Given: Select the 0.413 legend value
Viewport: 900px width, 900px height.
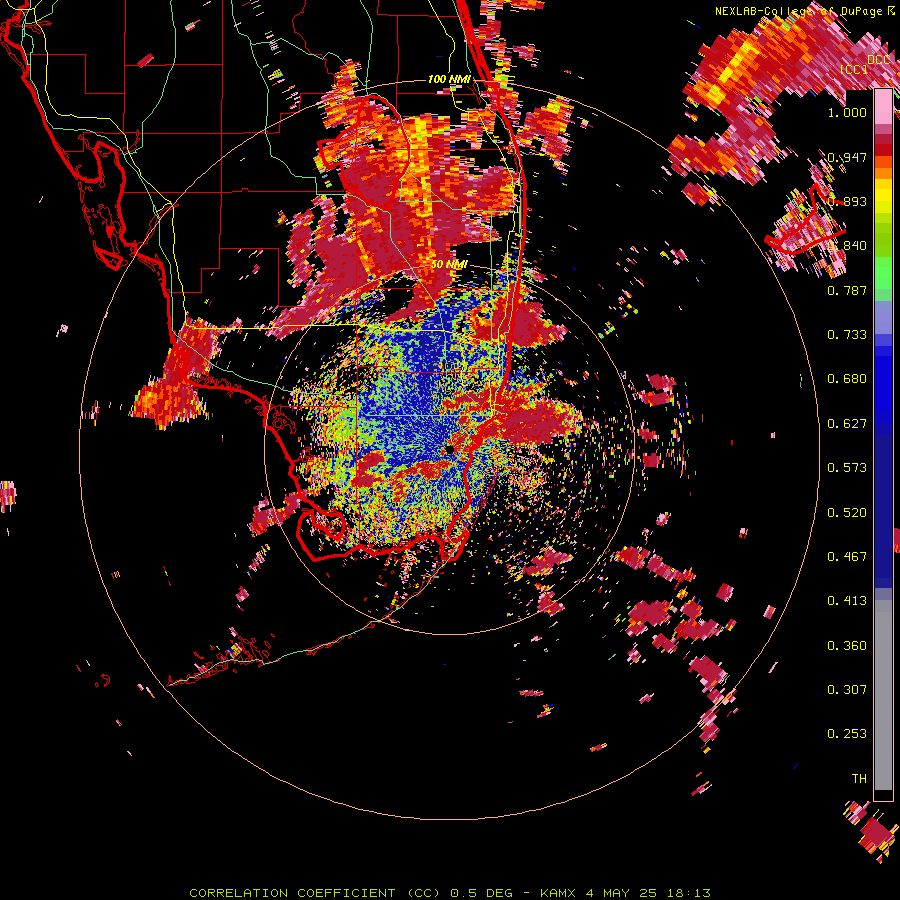Looking at the screenshot, I should 847,601.
